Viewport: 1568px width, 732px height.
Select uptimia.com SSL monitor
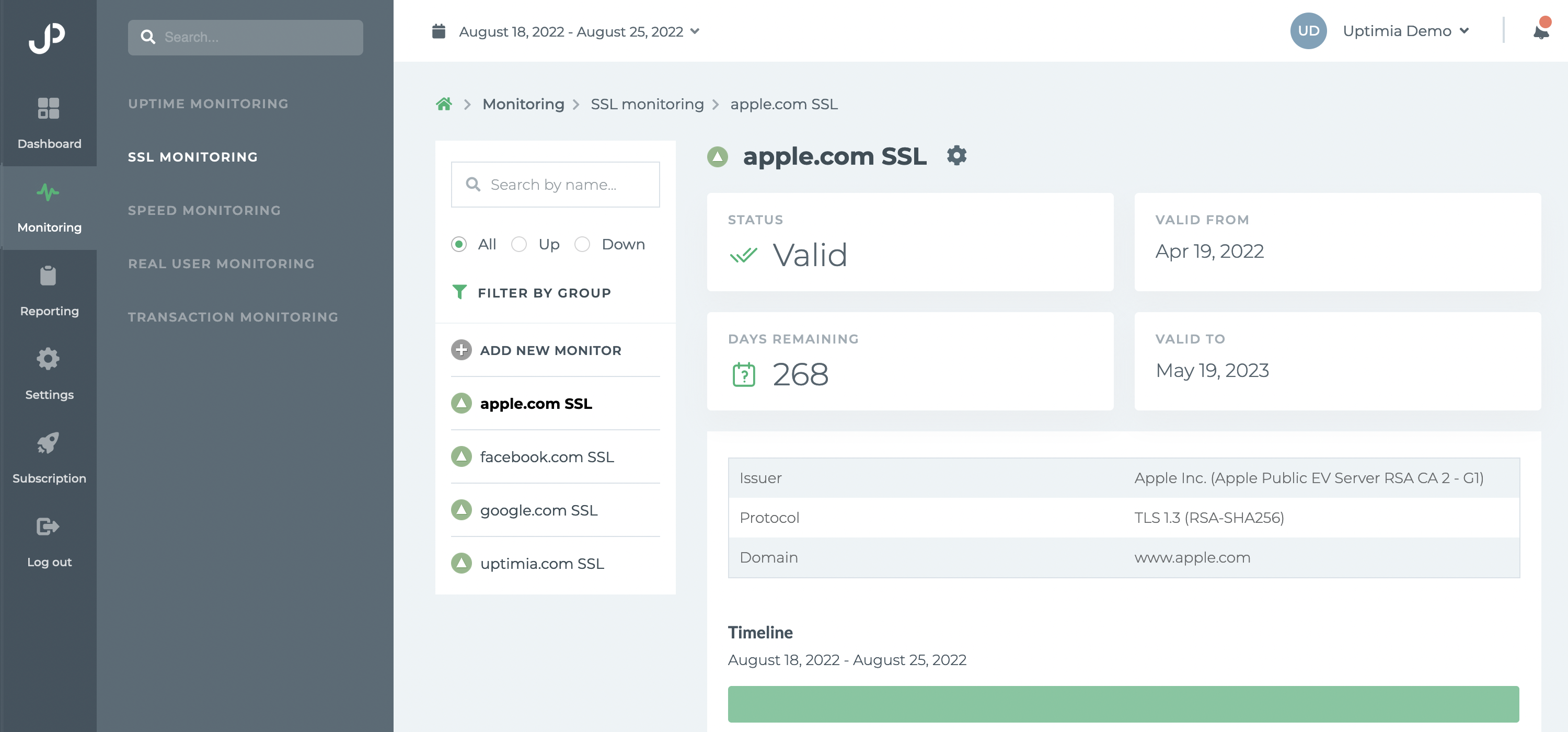(541, 563)
